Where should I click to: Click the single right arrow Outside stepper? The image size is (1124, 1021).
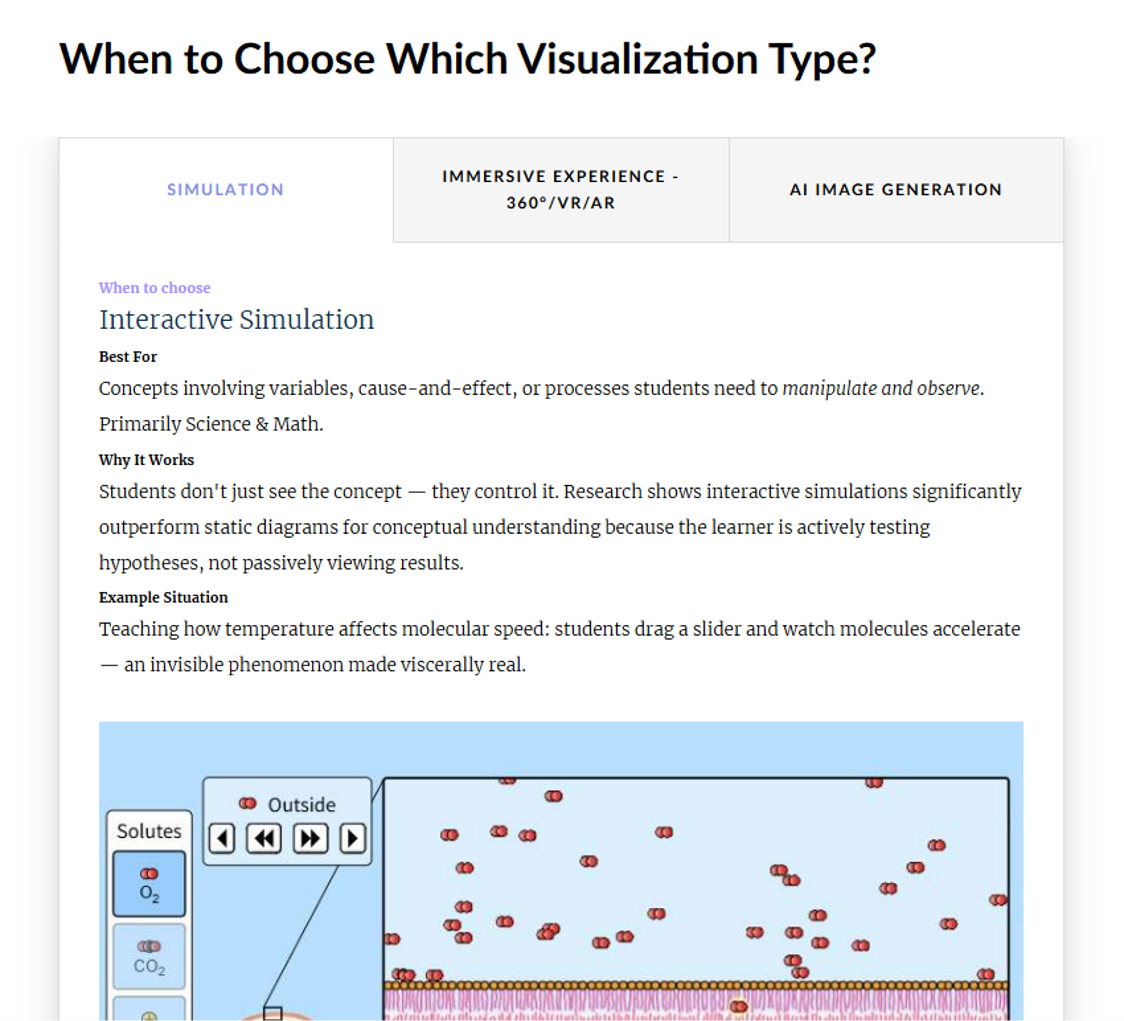353,838
